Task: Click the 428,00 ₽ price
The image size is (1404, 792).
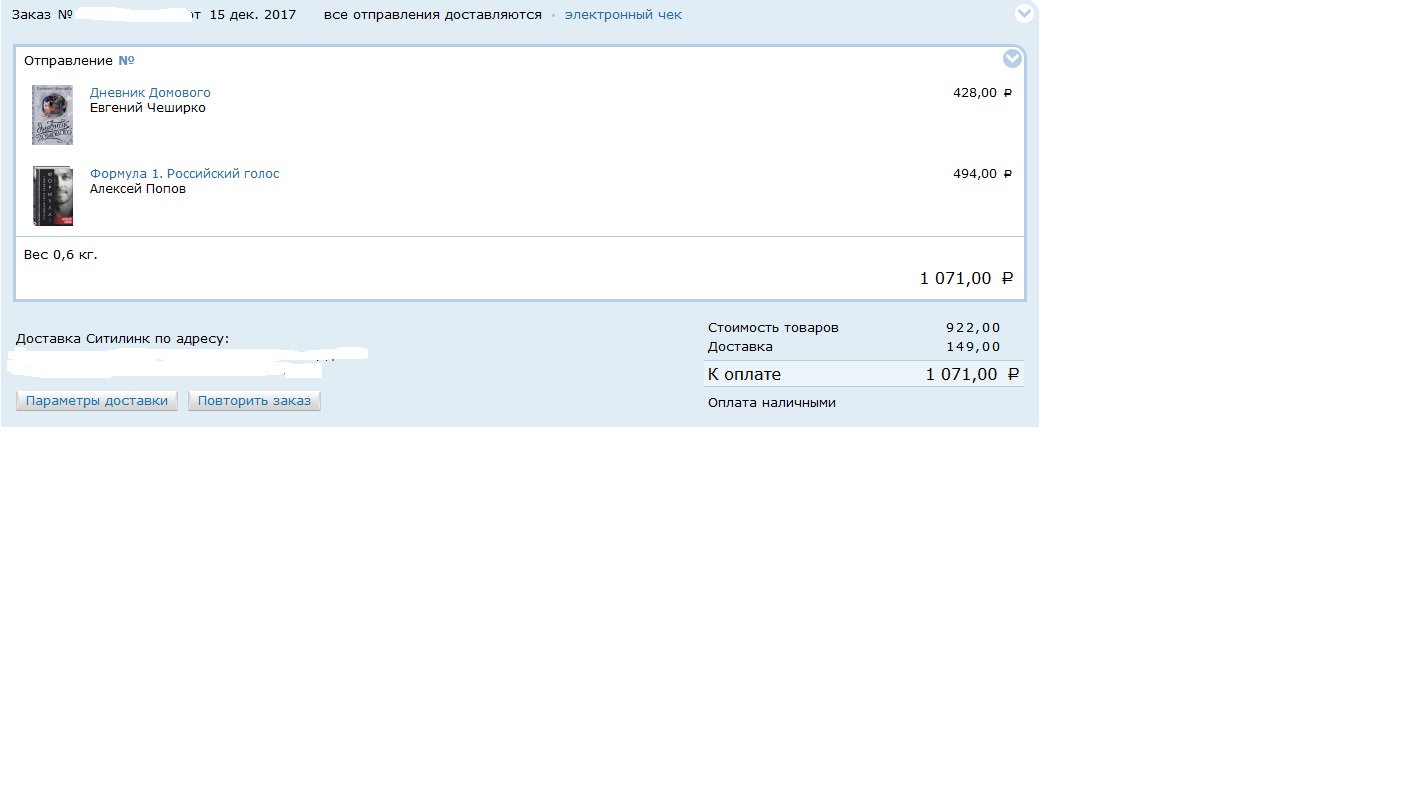Action: (x=982, y=93)
